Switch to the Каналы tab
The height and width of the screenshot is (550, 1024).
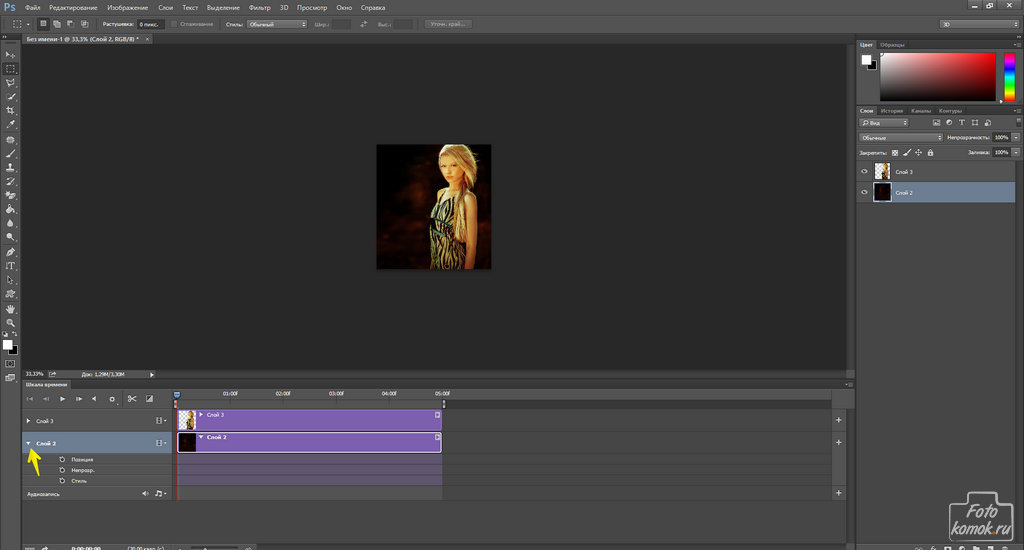[x=922, y=111]
